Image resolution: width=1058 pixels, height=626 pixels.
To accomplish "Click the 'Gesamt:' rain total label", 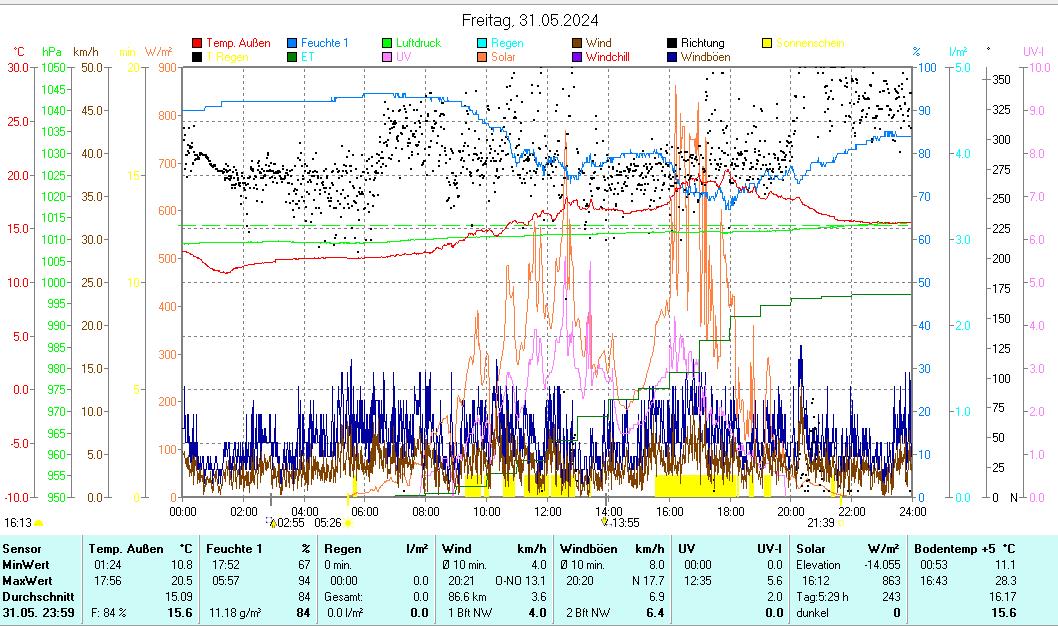I will pyautogui.click(x=343, y=597).
